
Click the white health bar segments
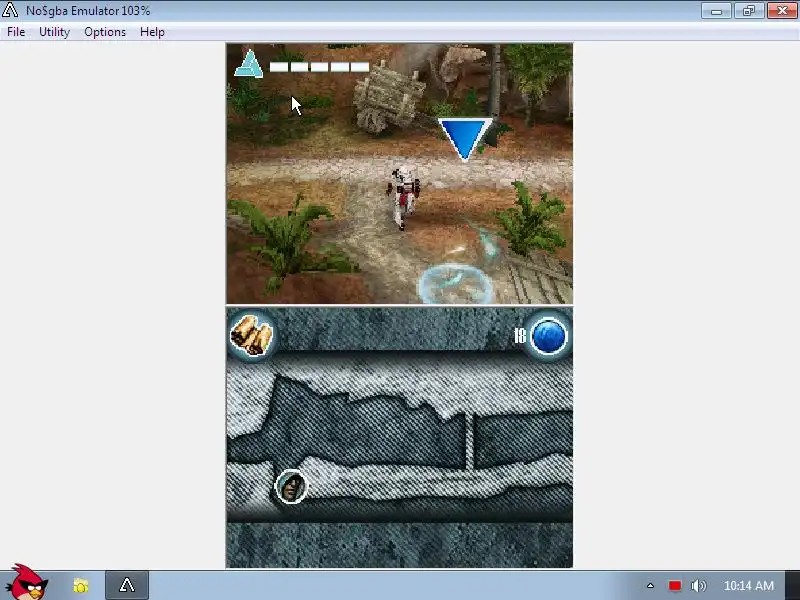(319, 67)
